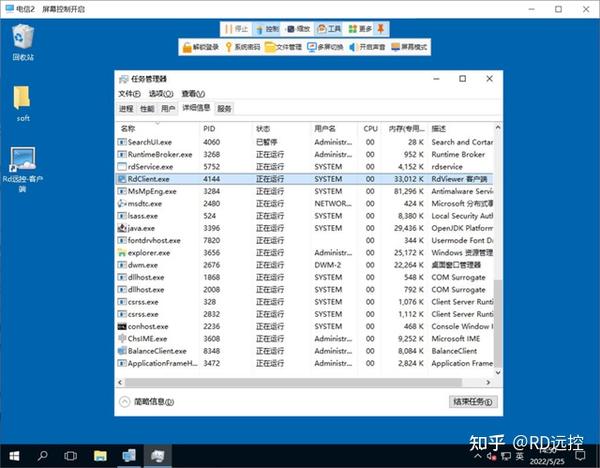Open the 文件(F) menu in Task Manager

[129, 94]
